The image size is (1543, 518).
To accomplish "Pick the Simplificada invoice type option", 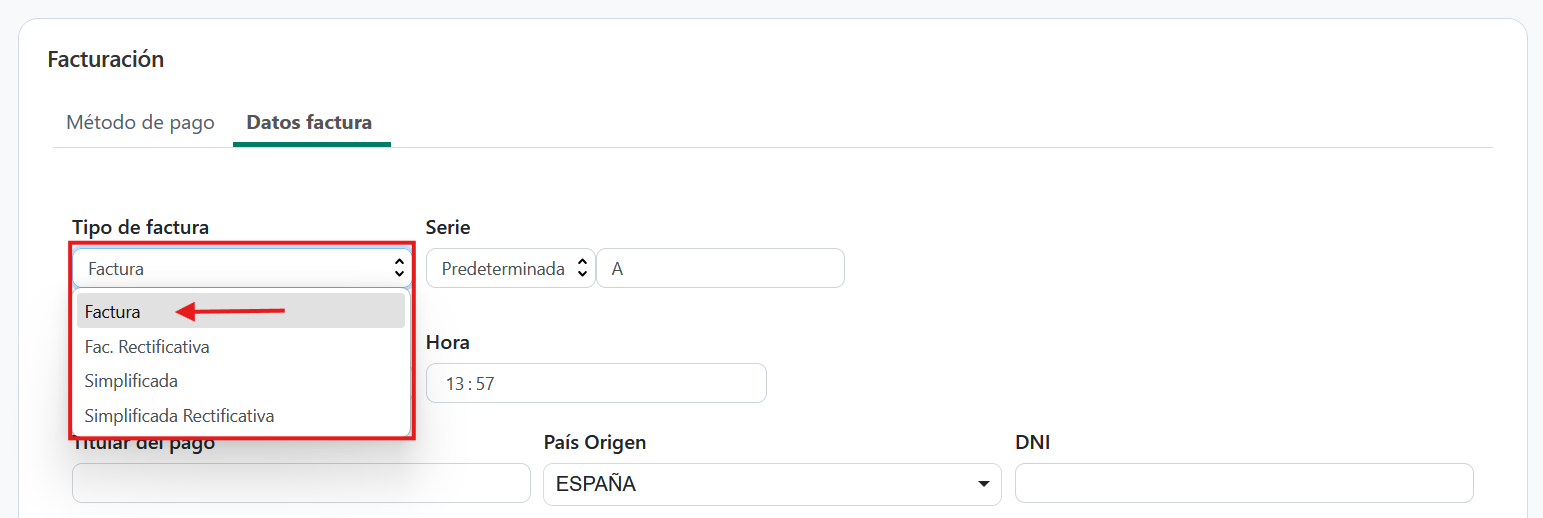I will pyautogui.click(x=131, y=381).
